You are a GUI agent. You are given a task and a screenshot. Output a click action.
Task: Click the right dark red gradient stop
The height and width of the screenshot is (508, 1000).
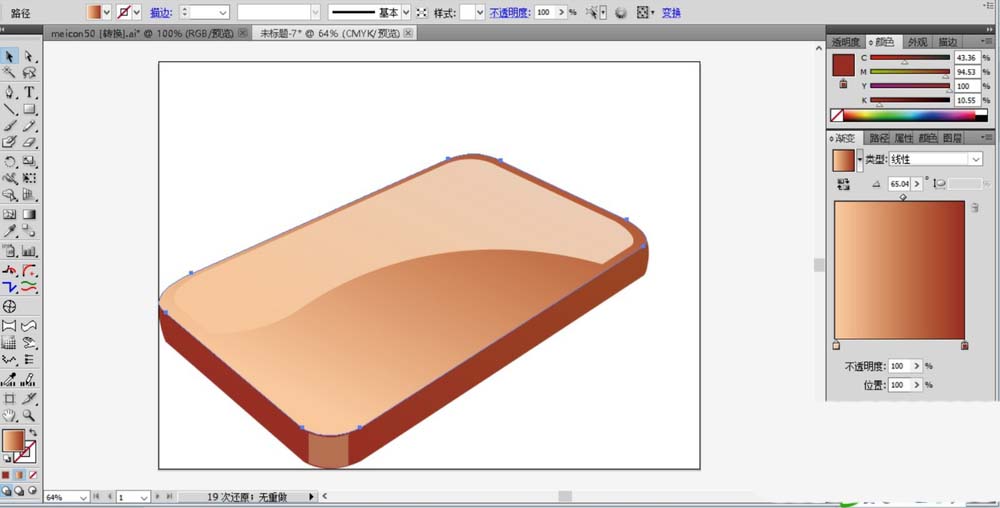click(x=964, y=345)
